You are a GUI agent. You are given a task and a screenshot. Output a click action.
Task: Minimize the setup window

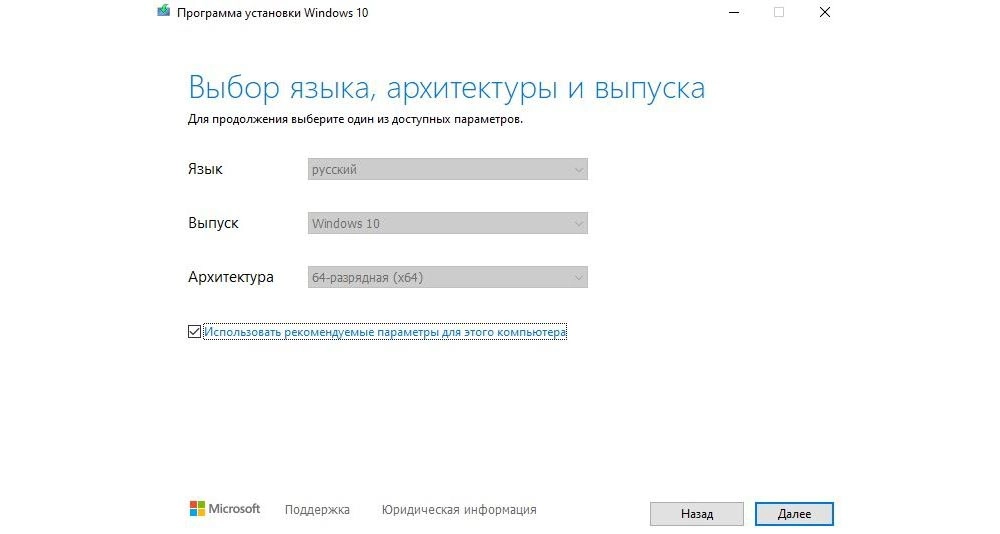[x=734, y=12]
